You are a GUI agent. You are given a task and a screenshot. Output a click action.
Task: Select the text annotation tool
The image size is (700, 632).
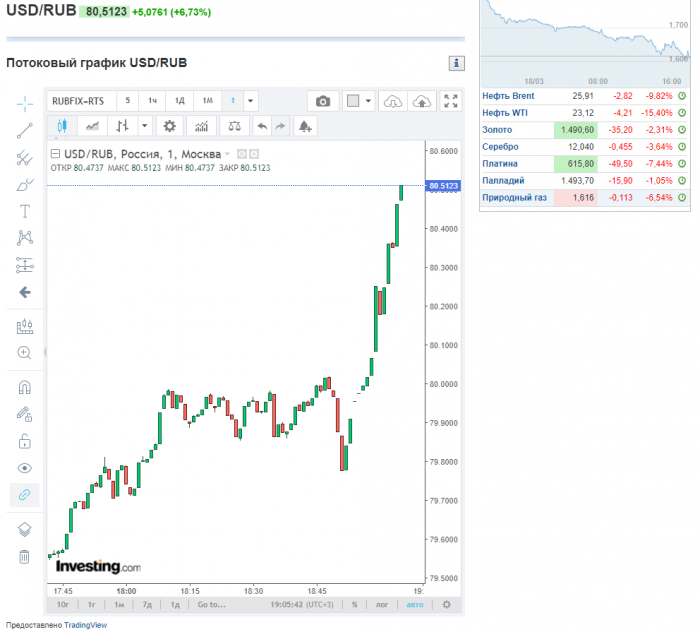pyautogui.click(x=25, y=211)
